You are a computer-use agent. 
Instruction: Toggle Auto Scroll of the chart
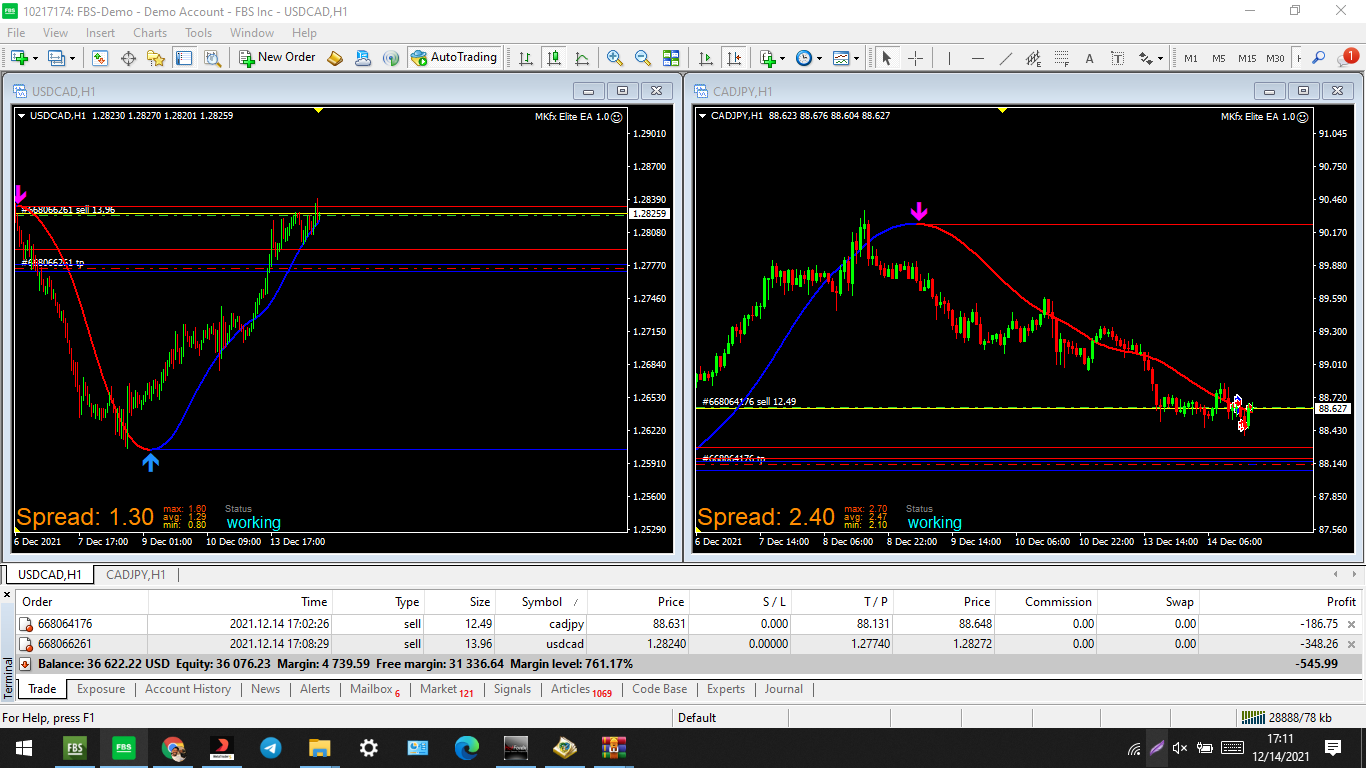[706, 58]
